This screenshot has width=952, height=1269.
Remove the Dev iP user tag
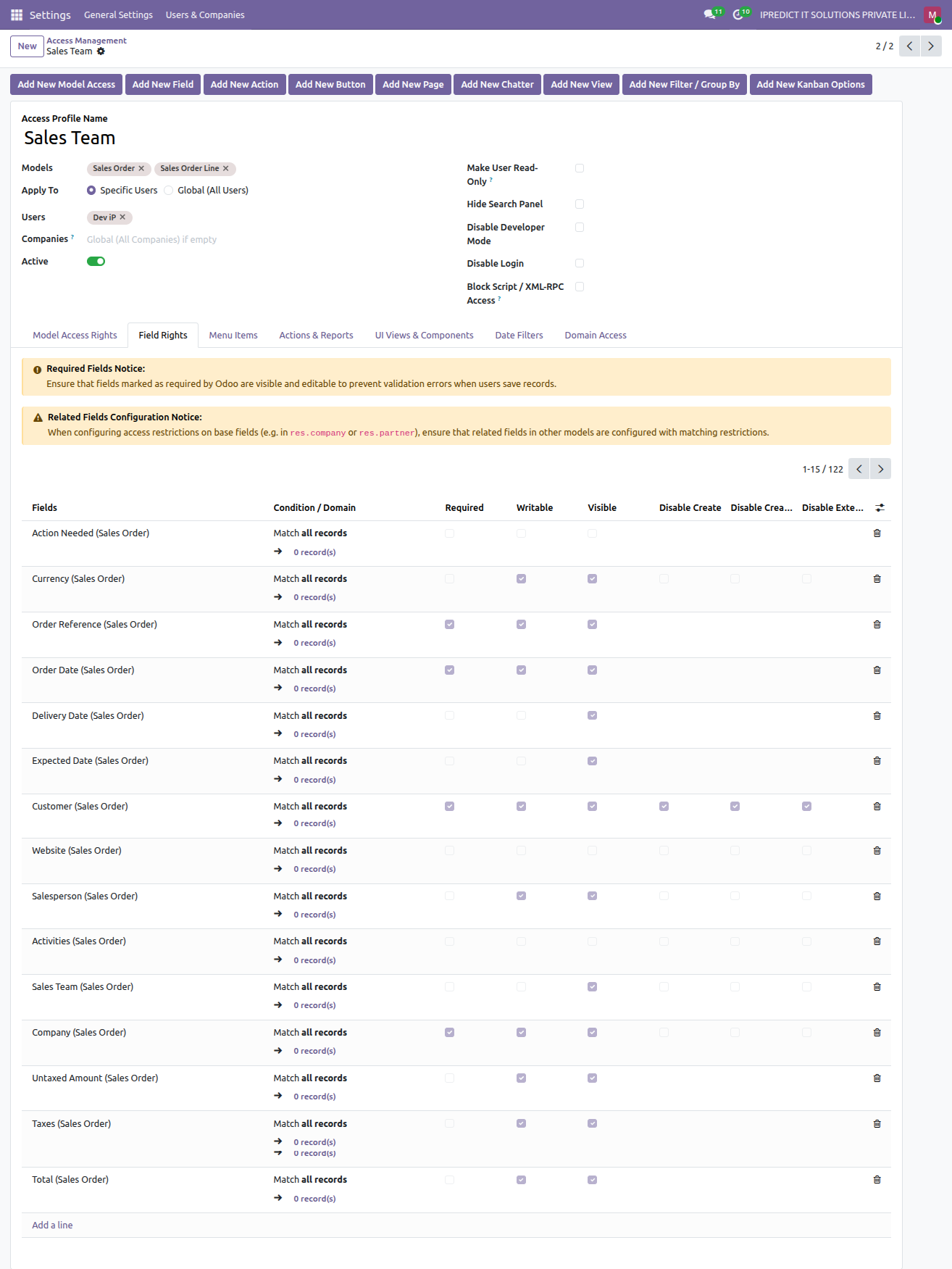coord(122,217)
